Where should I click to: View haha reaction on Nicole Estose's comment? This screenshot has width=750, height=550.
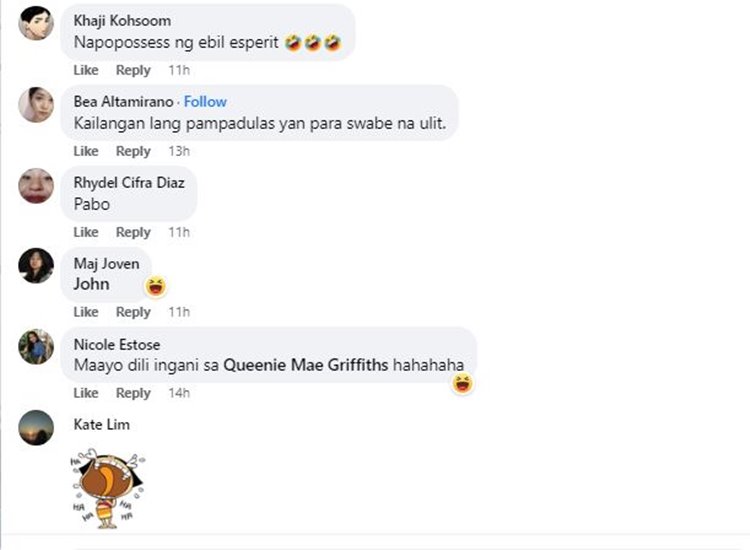click(463, 384)
